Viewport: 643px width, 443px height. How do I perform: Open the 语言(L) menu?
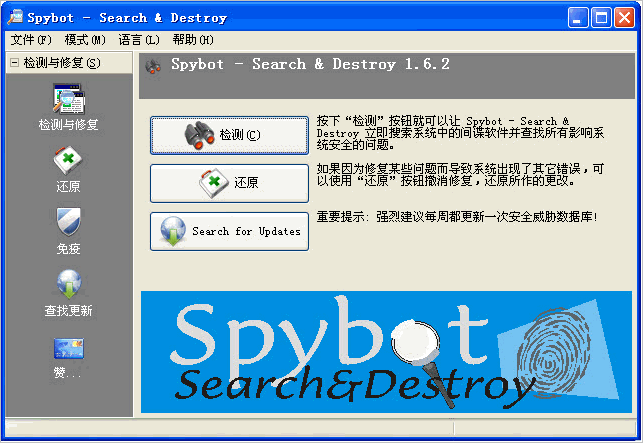coord(139,40)
